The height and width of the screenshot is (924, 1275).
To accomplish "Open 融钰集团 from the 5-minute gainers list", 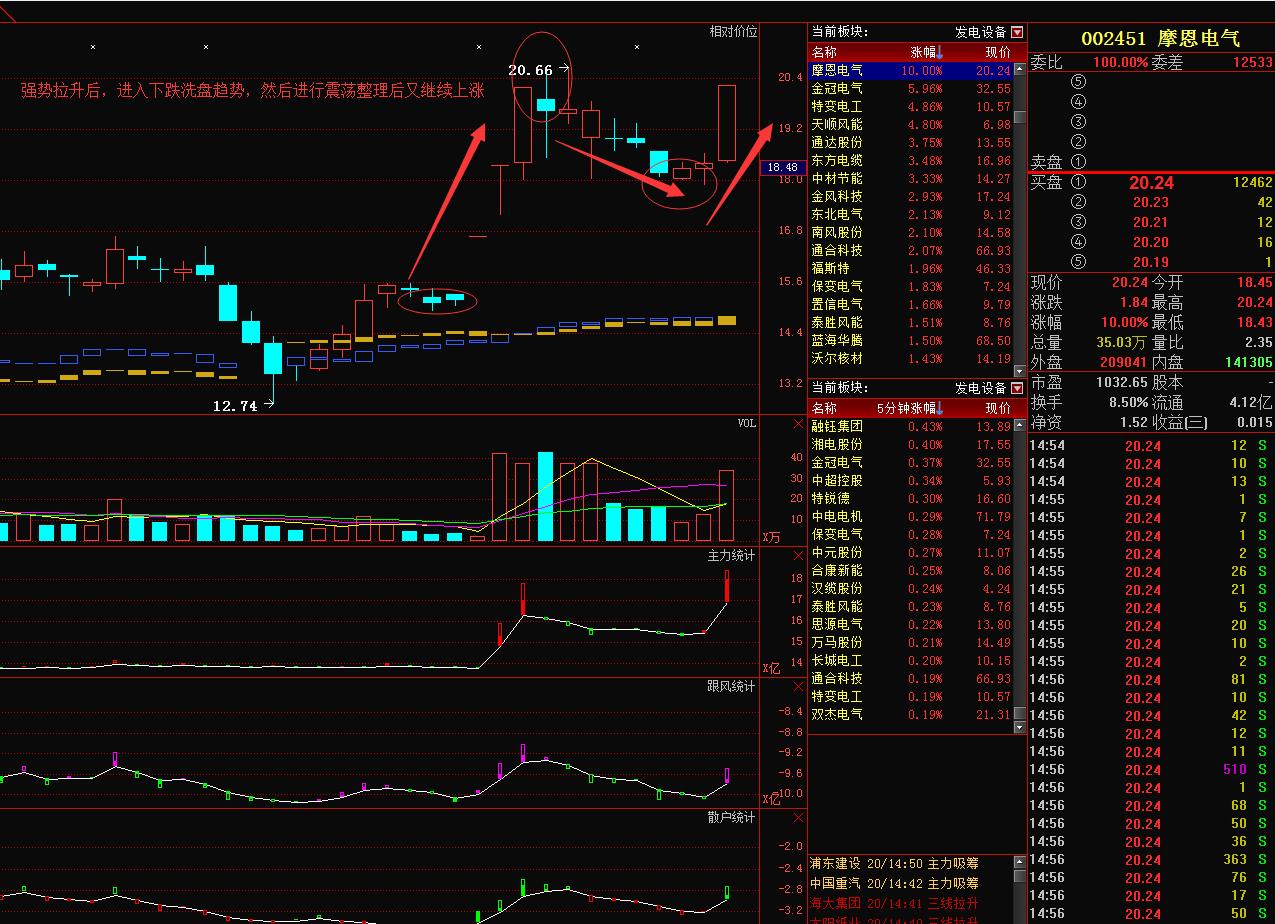I will pos(837,426).
